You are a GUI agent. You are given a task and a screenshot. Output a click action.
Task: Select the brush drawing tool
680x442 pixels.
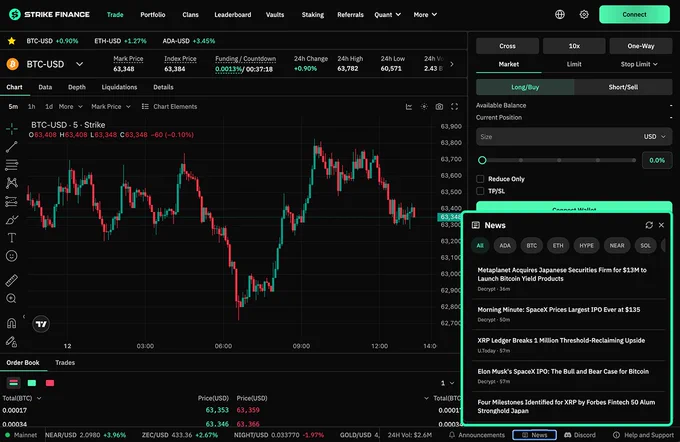[x=12, y=219]
